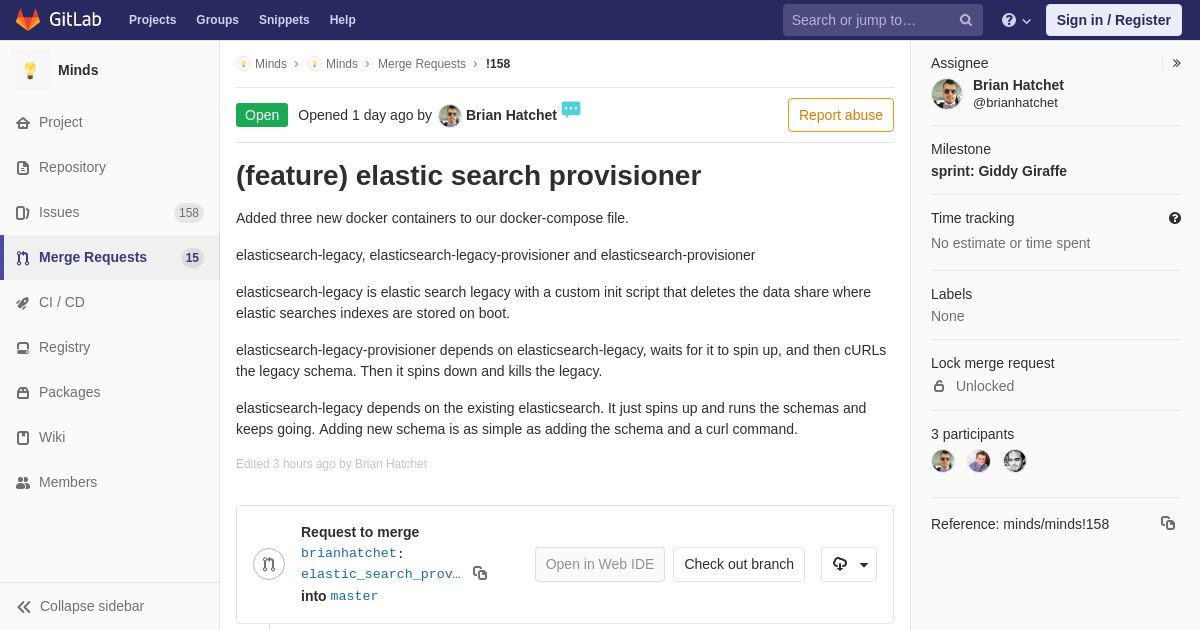Click the Report abuse button
Image resolution: width=1200 pixels, height=630 pixels.
pyautogui.click(x=841, y=115)
